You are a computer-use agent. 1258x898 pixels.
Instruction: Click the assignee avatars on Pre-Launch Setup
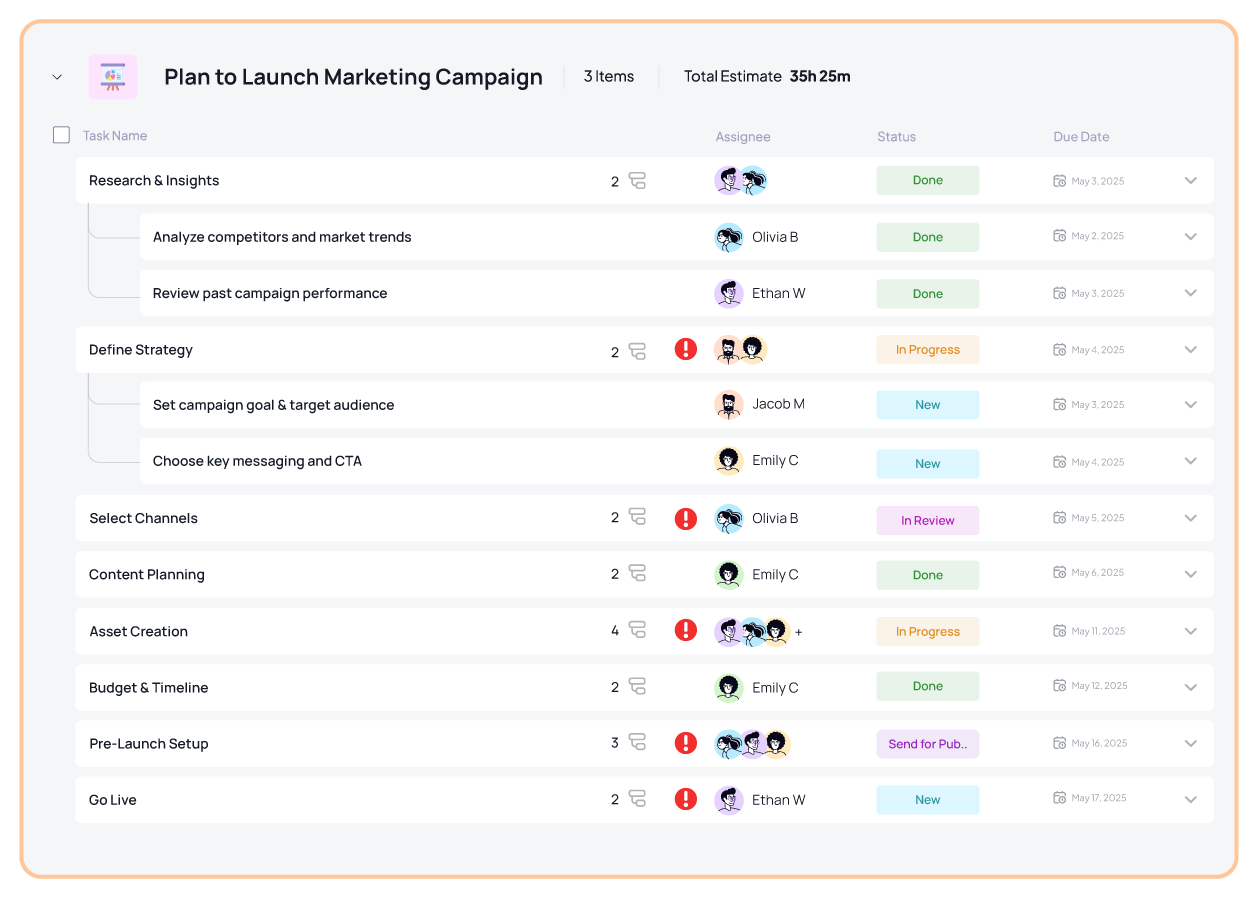pos(753,744)
